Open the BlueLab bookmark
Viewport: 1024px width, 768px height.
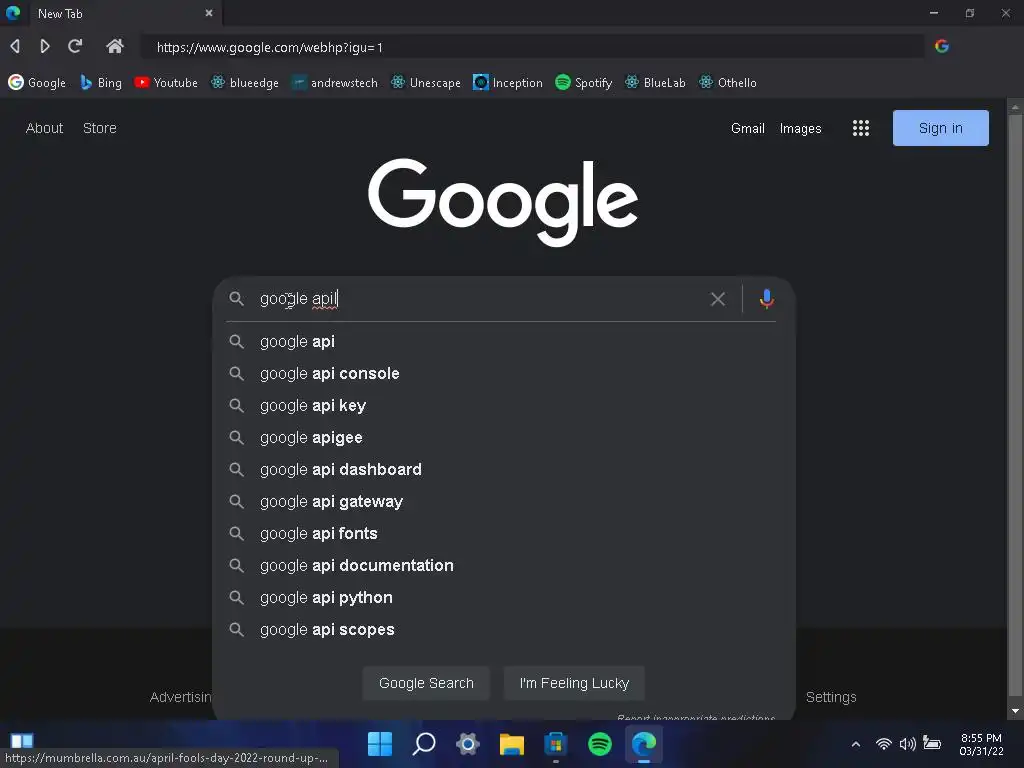click(655, 82)
